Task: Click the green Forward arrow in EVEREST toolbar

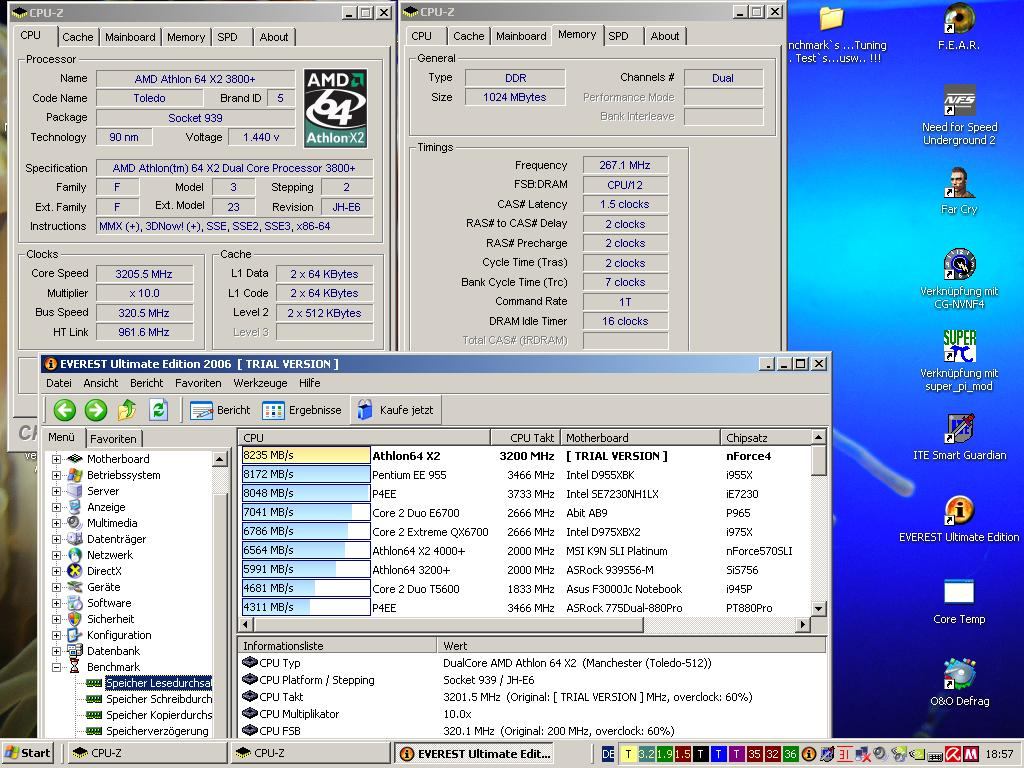Action: (x=96, y=410)
